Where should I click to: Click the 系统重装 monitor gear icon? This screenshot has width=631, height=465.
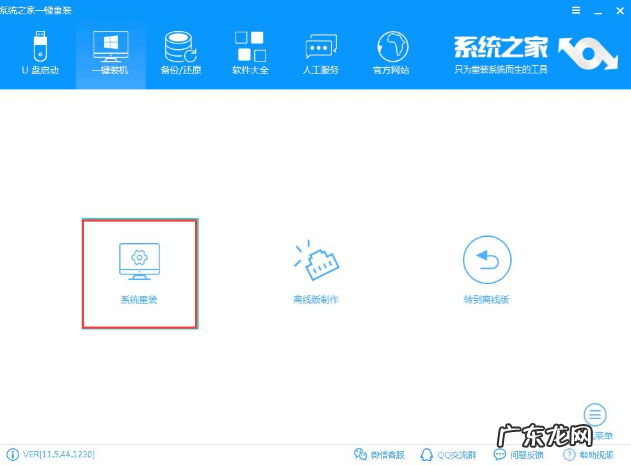139,261
